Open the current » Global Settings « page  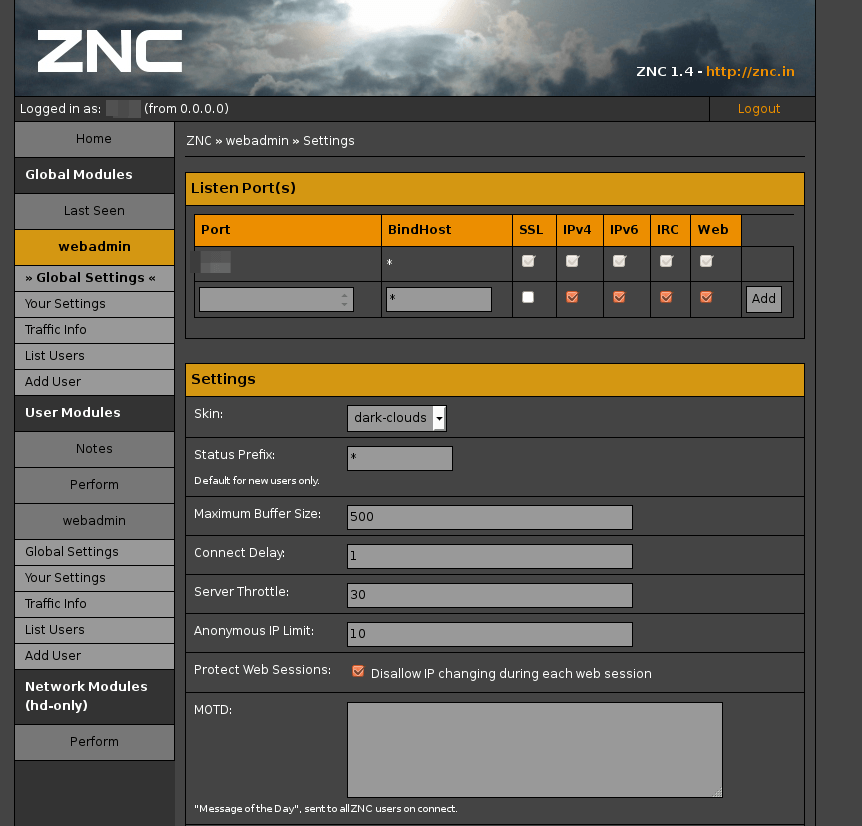pos(94,278)
